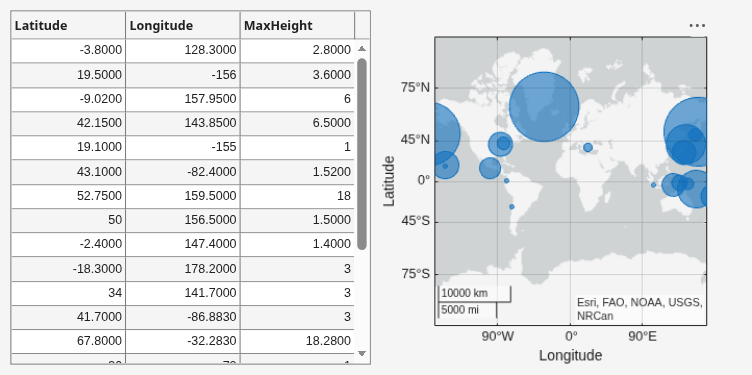This screenshot has height=375, width=752.
Task: Select the longitude cell 159.5000
Action: tap(183, 196)
